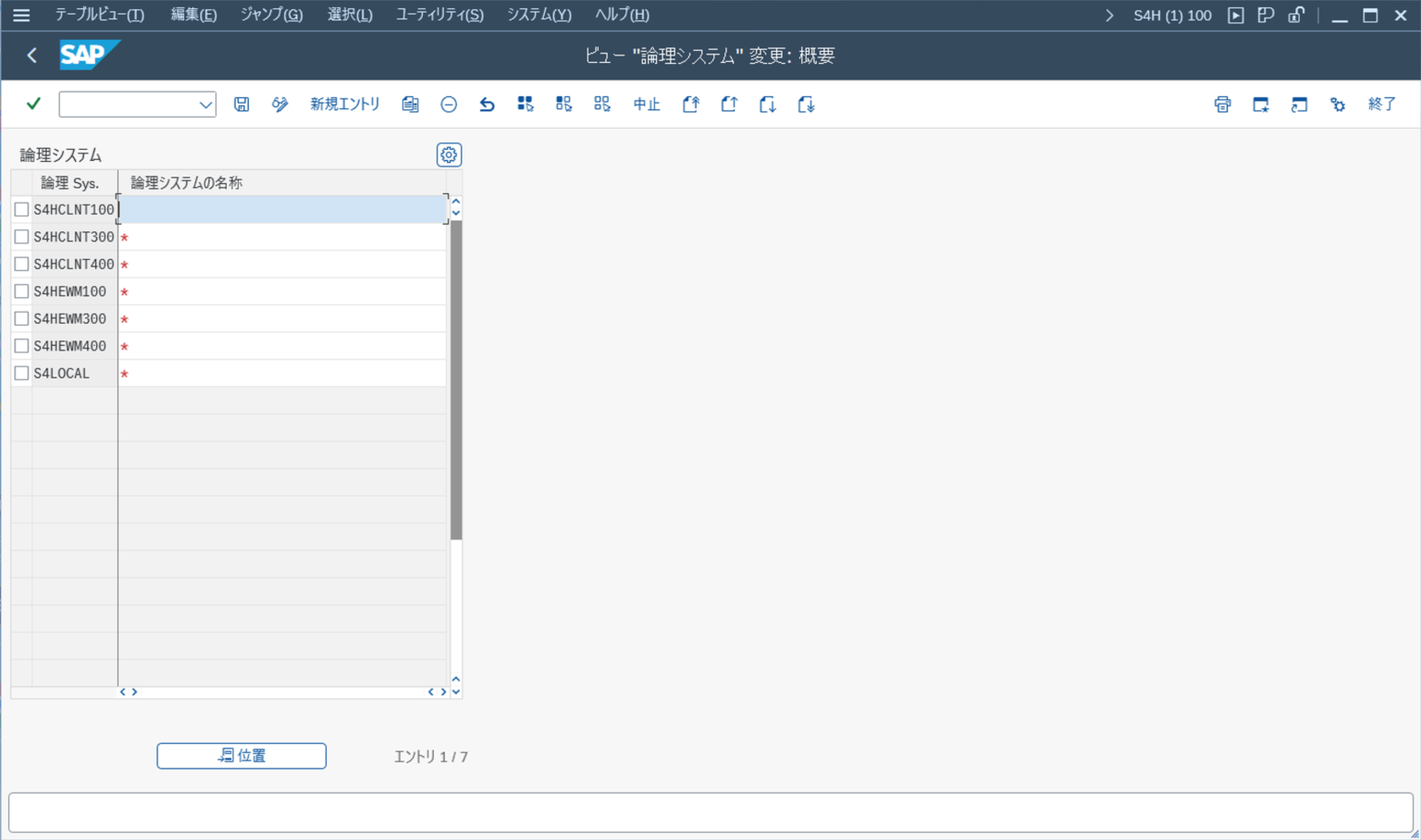Click the Print icon in the toolbar
The height and width of the screenshot is (840, 1421).
[1222, 105]
